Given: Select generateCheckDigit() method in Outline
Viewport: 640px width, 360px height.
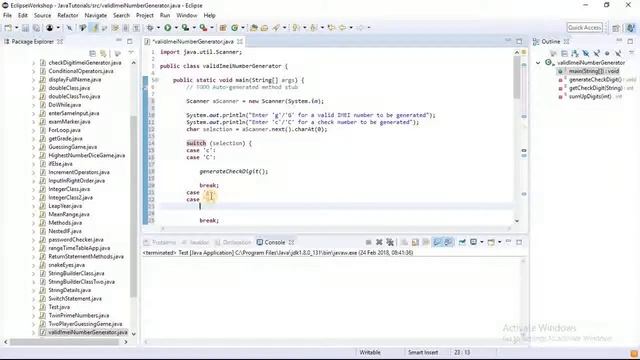Looking at the screenshot, I should pyautogui.click(x=595, y=80).
